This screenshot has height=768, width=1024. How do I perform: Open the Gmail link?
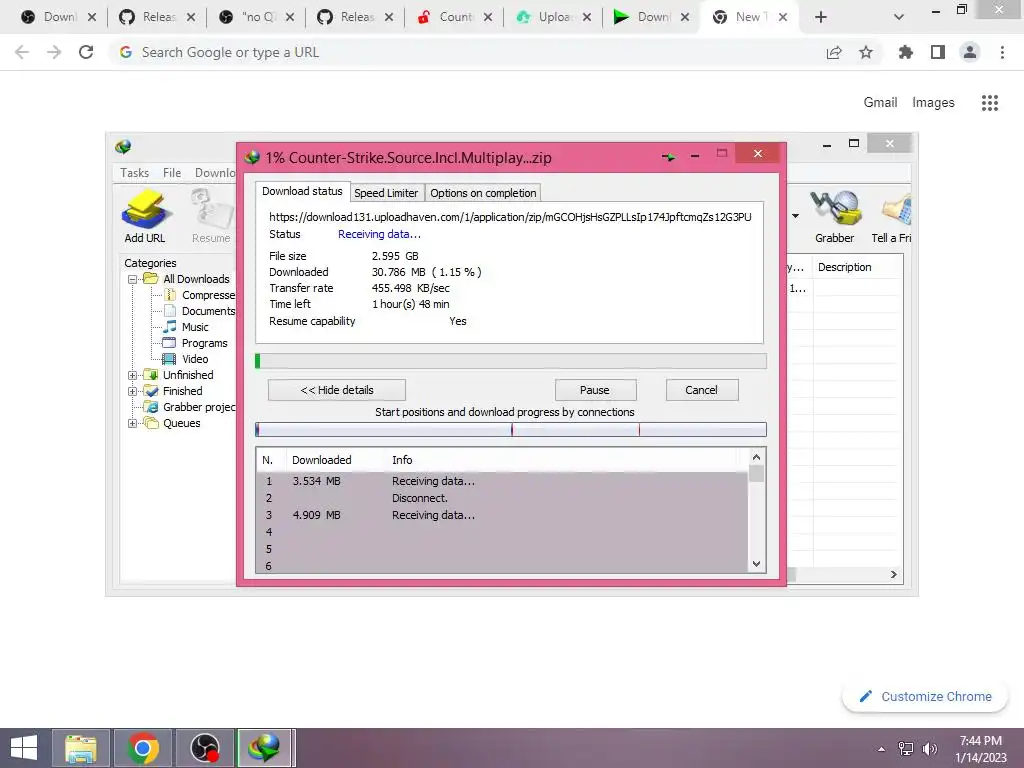(x=880, y=103)
